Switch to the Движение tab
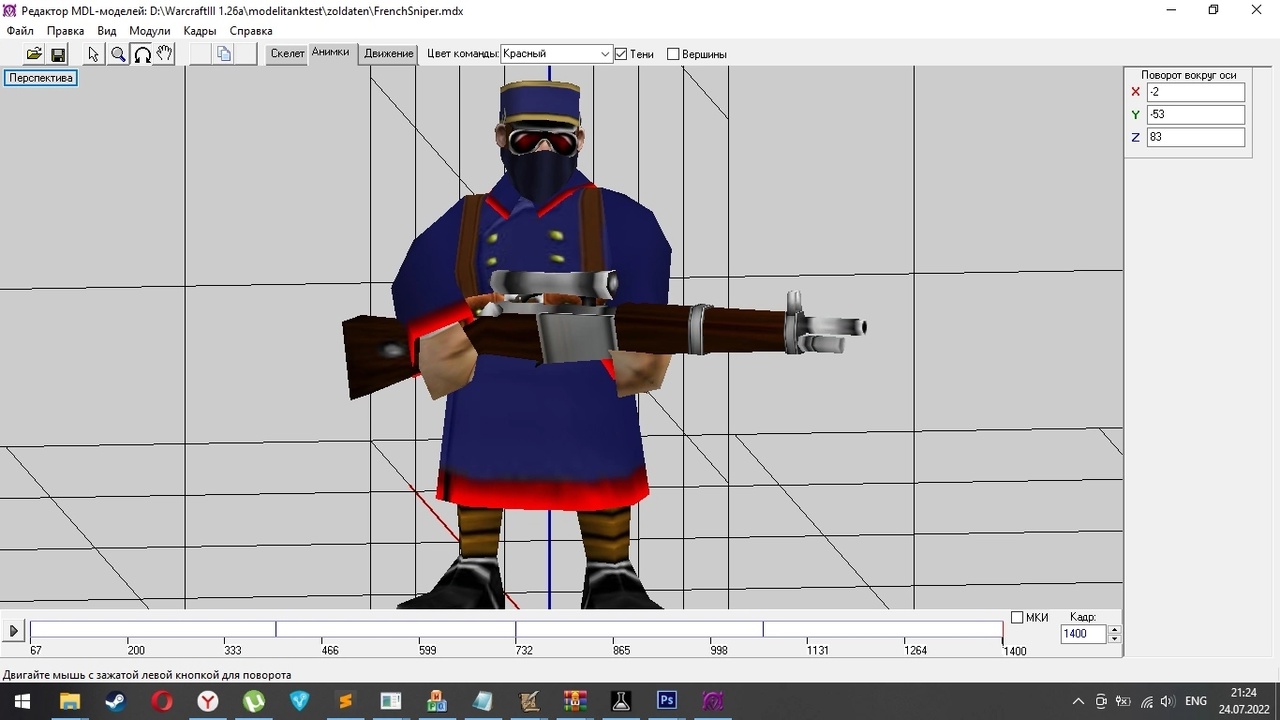This screenshot has width=1280, height=720. 389,54
